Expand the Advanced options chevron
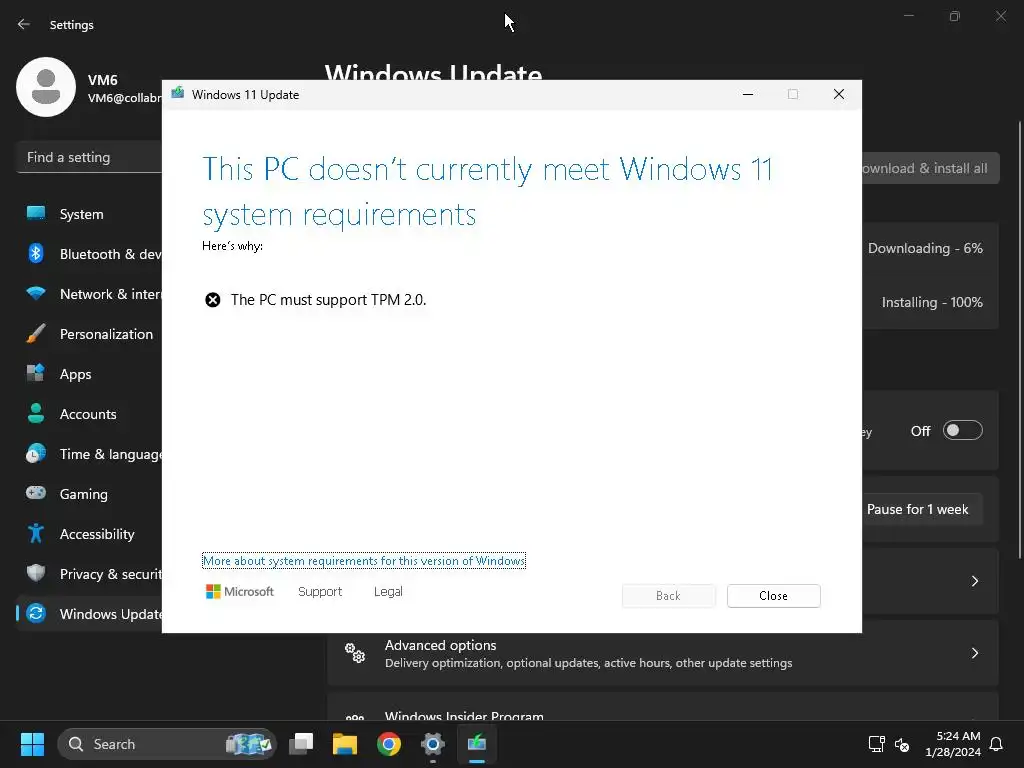Viewport: 1024px width, 768px height. [974, 653]
